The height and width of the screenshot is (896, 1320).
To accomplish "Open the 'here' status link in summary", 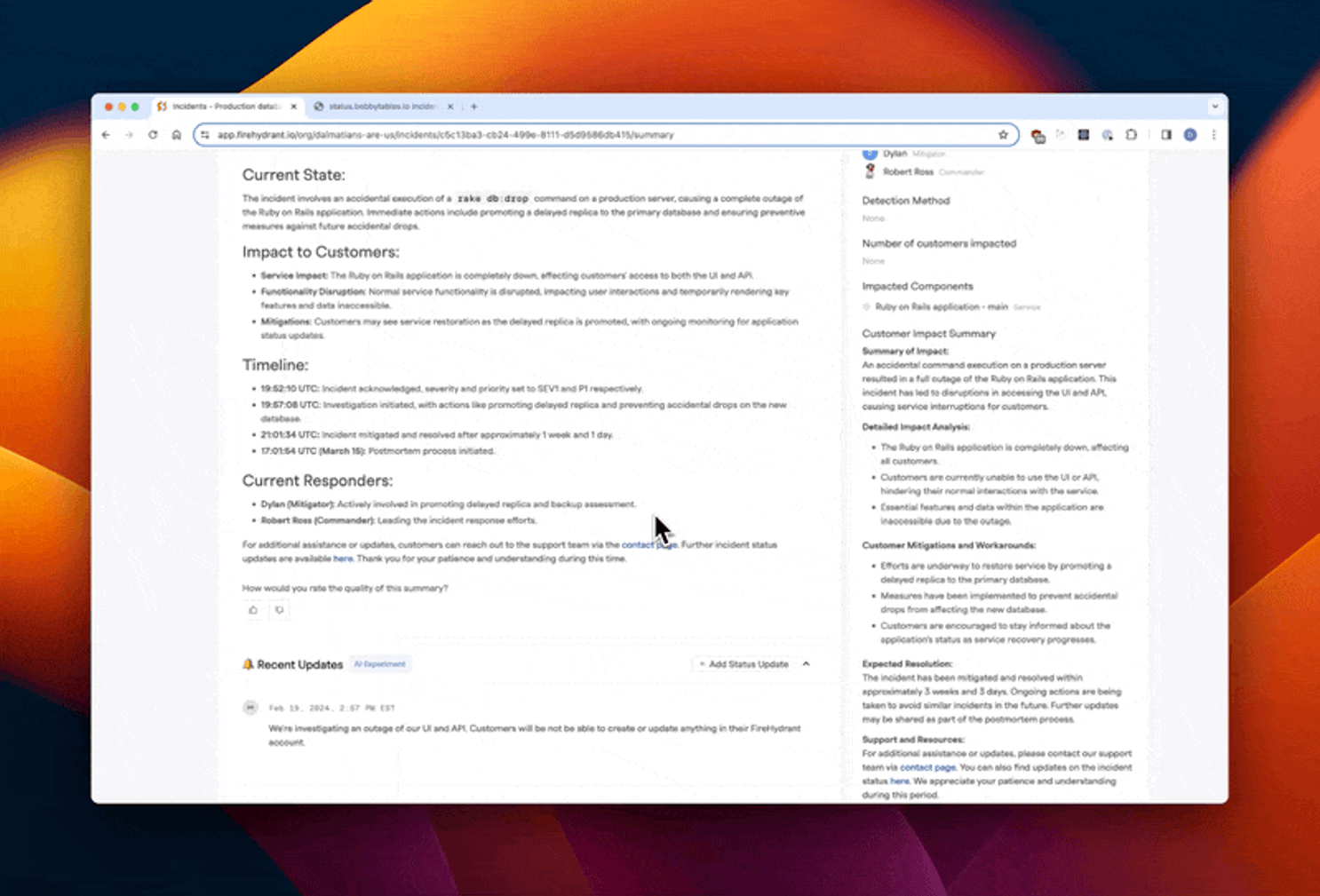I will click(x=343, y=559).
